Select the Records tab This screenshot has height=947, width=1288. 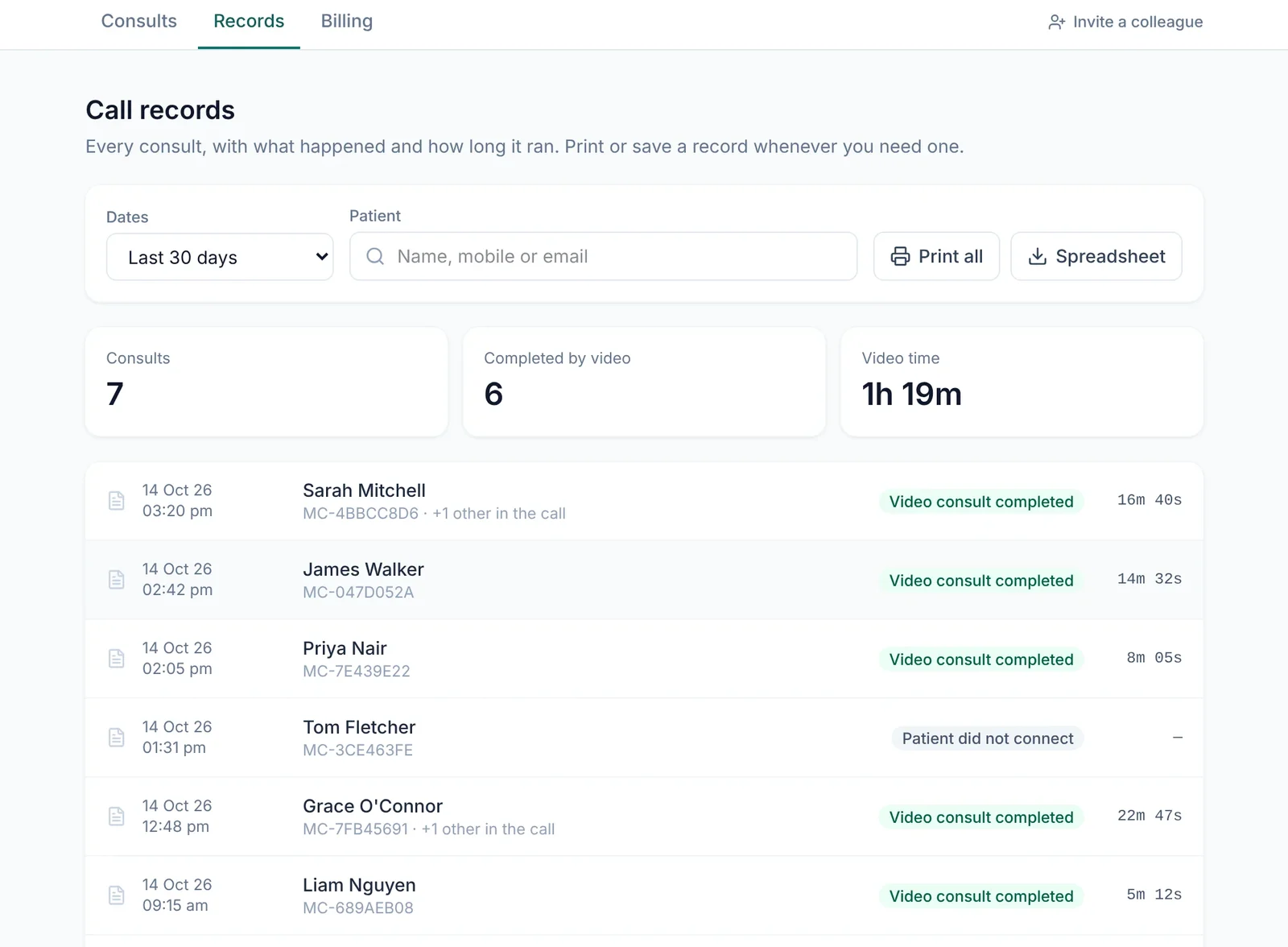[x=249, y=22]
